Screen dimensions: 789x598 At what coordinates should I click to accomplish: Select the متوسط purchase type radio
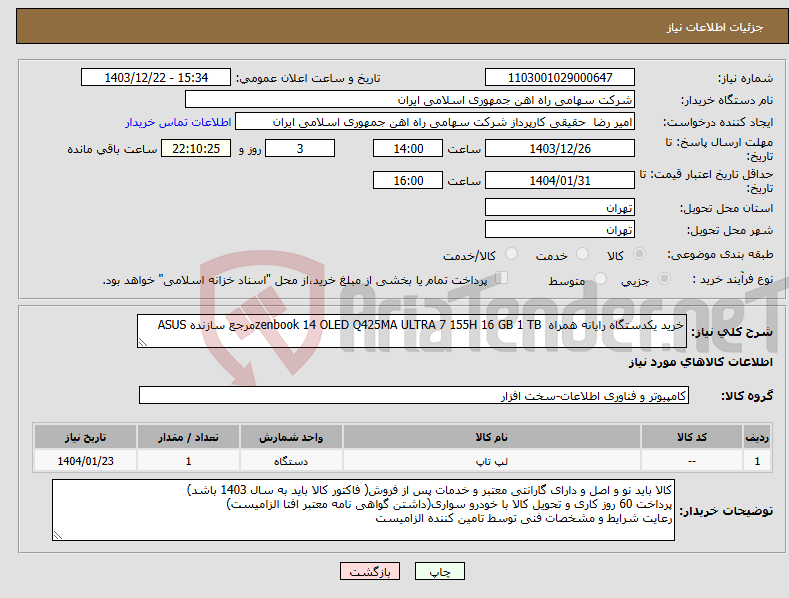coord(600,278)
